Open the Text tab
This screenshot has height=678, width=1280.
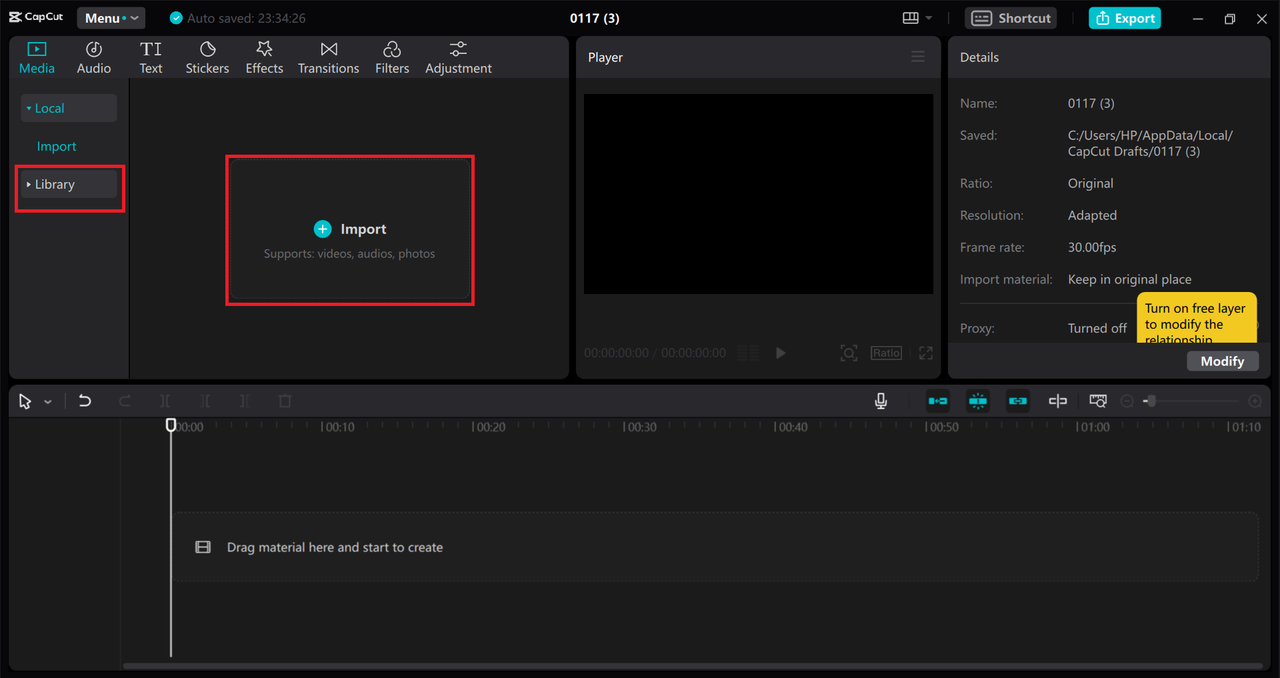point(151,58)
